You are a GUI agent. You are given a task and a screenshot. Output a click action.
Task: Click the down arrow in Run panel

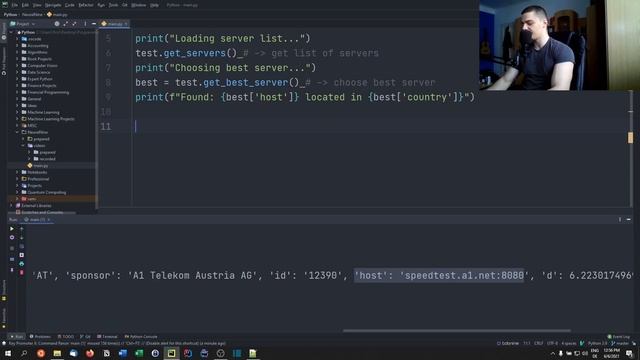click(x=22, y=238)
